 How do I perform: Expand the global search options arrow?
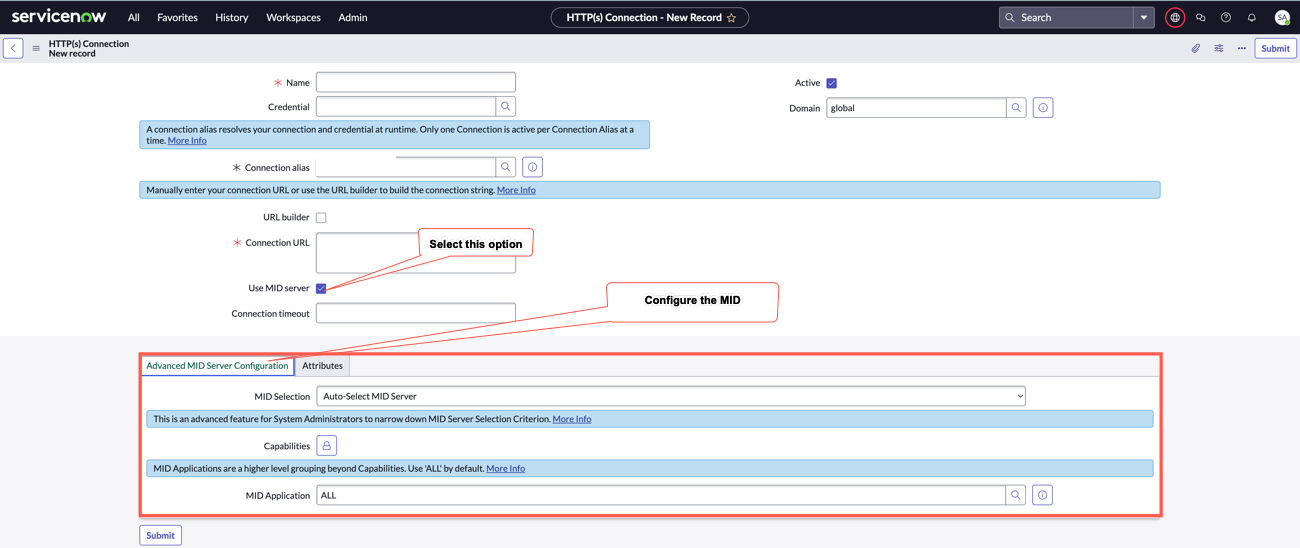click(x=1144, y=18)
